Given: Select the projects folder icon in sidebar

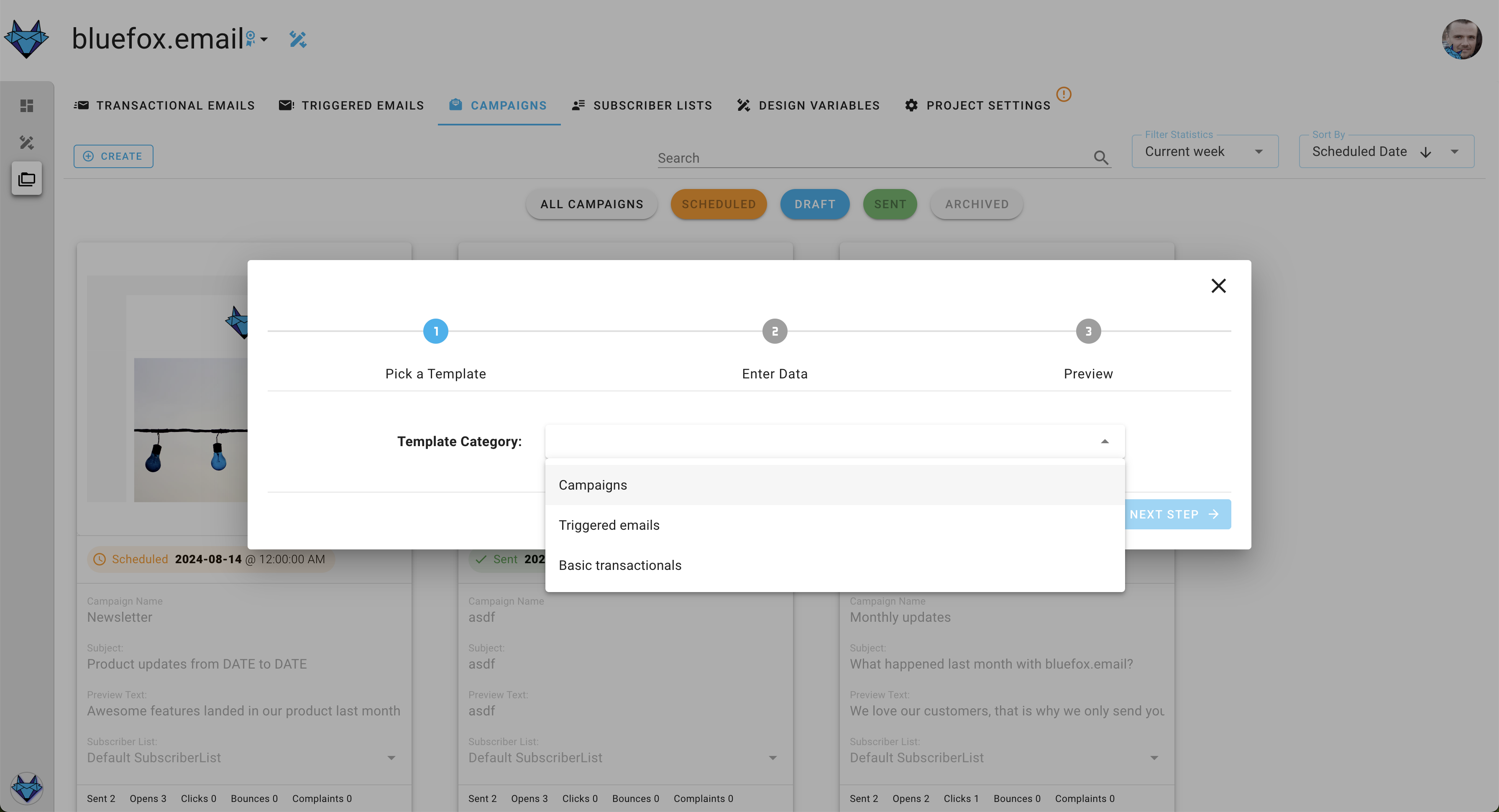Looking at the screenshot, I should point(27,179).
